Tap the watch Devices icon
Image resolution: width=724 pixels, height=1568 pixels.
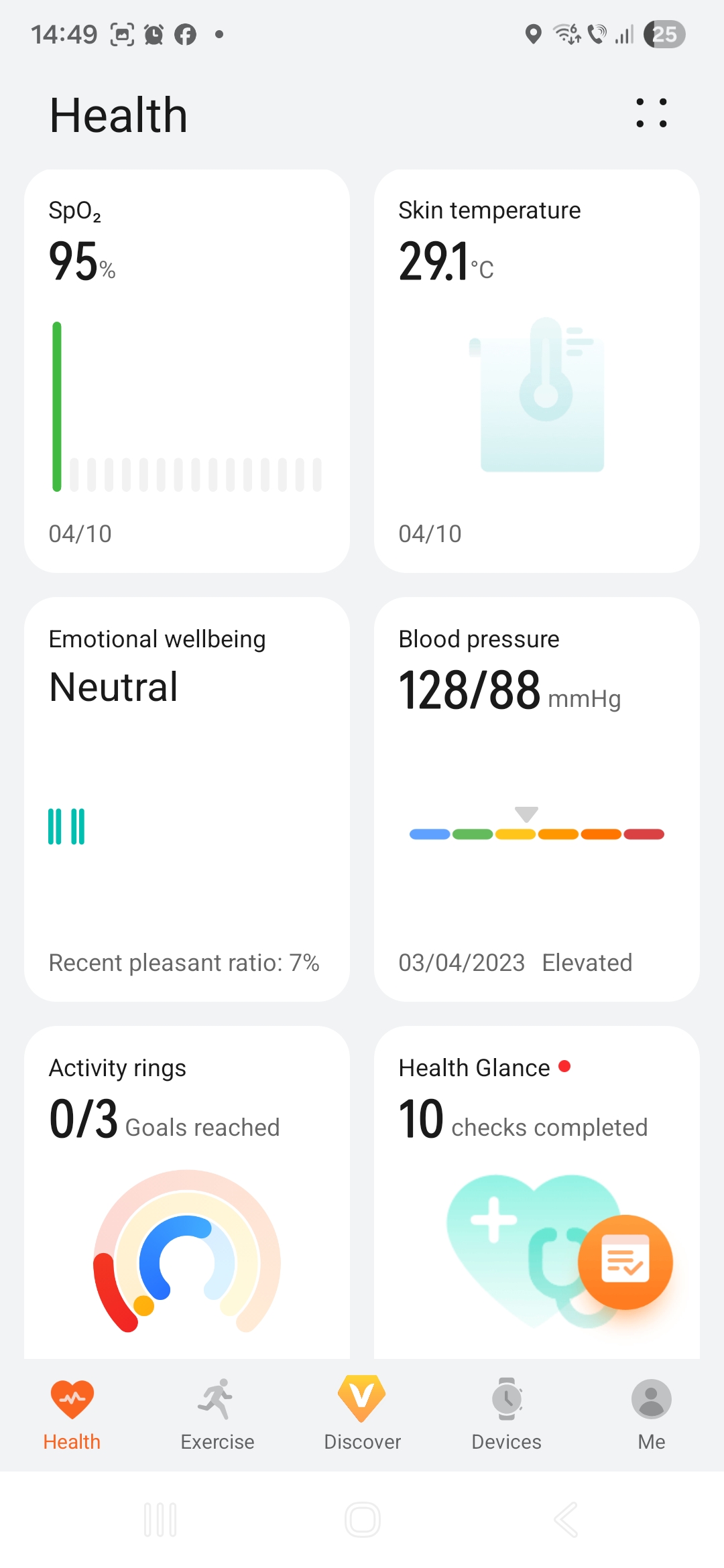click(507, 1399)
